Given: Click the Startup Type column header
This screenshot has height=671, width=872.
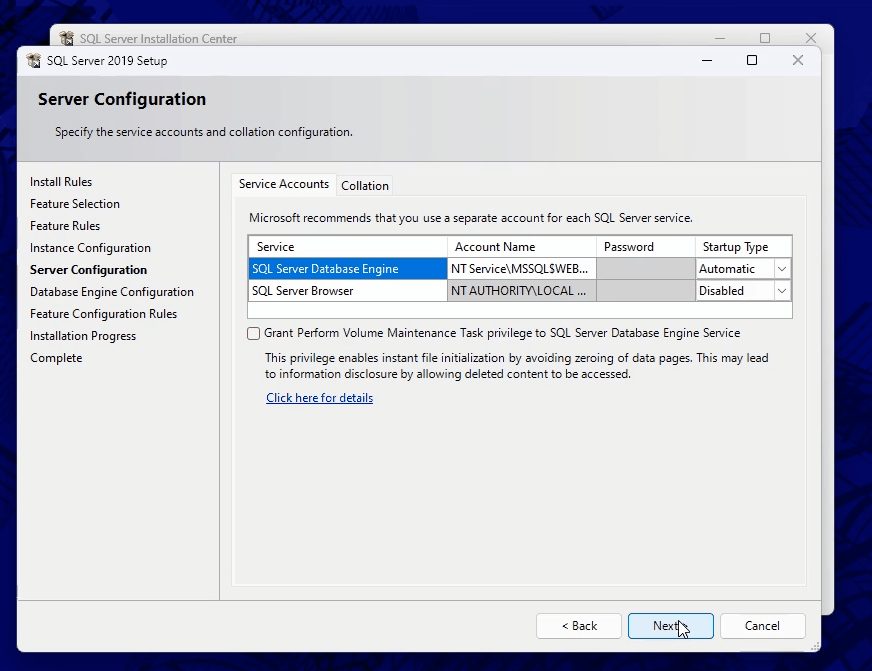Looking at the screenshot, I should [x=735, y=247].
